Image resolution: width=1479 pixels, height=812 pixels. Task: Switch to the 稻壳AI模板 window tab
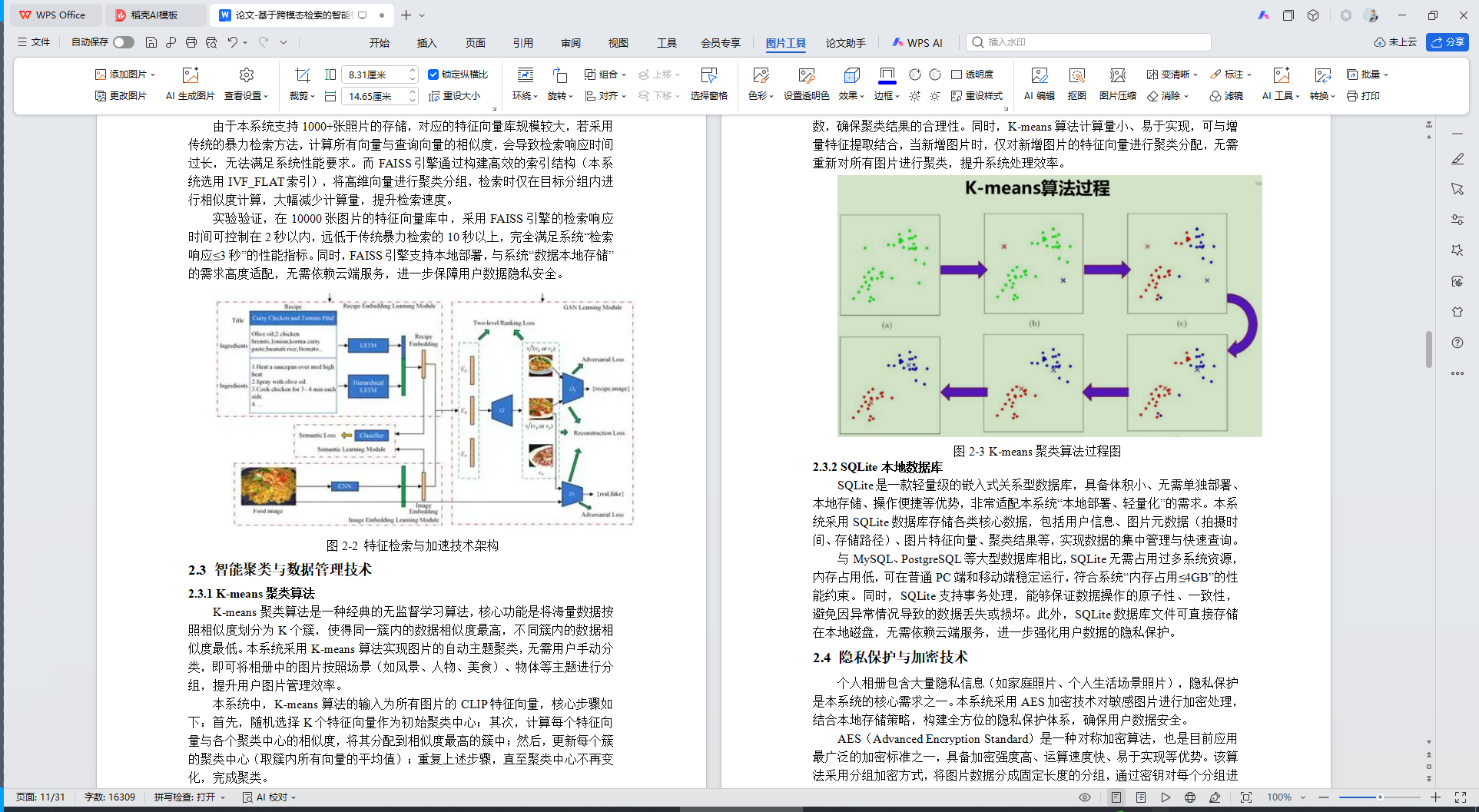click(154, 15)
